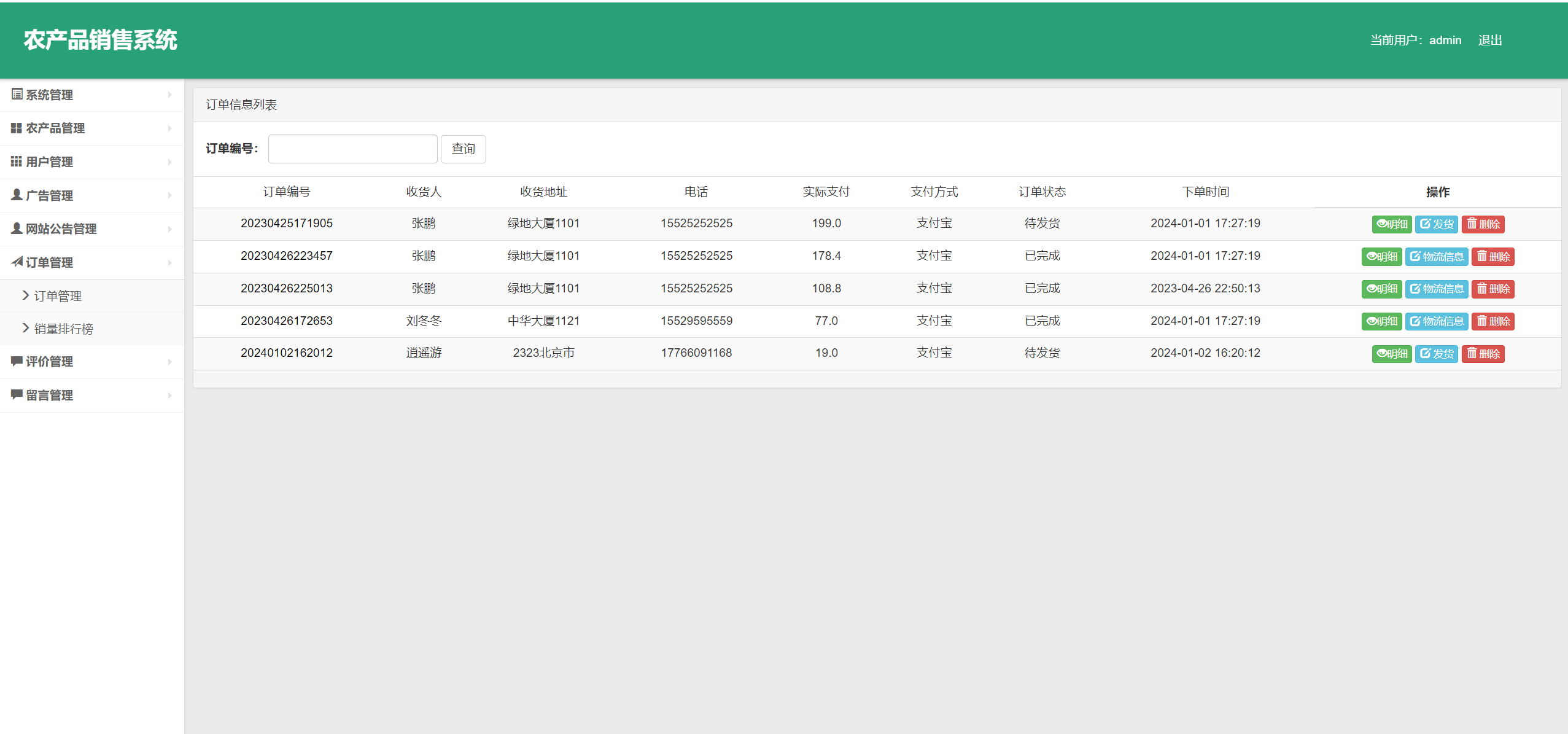1568x734 pixels.
Task: Click the 查询 search button
Action: (x=463, y=149)
